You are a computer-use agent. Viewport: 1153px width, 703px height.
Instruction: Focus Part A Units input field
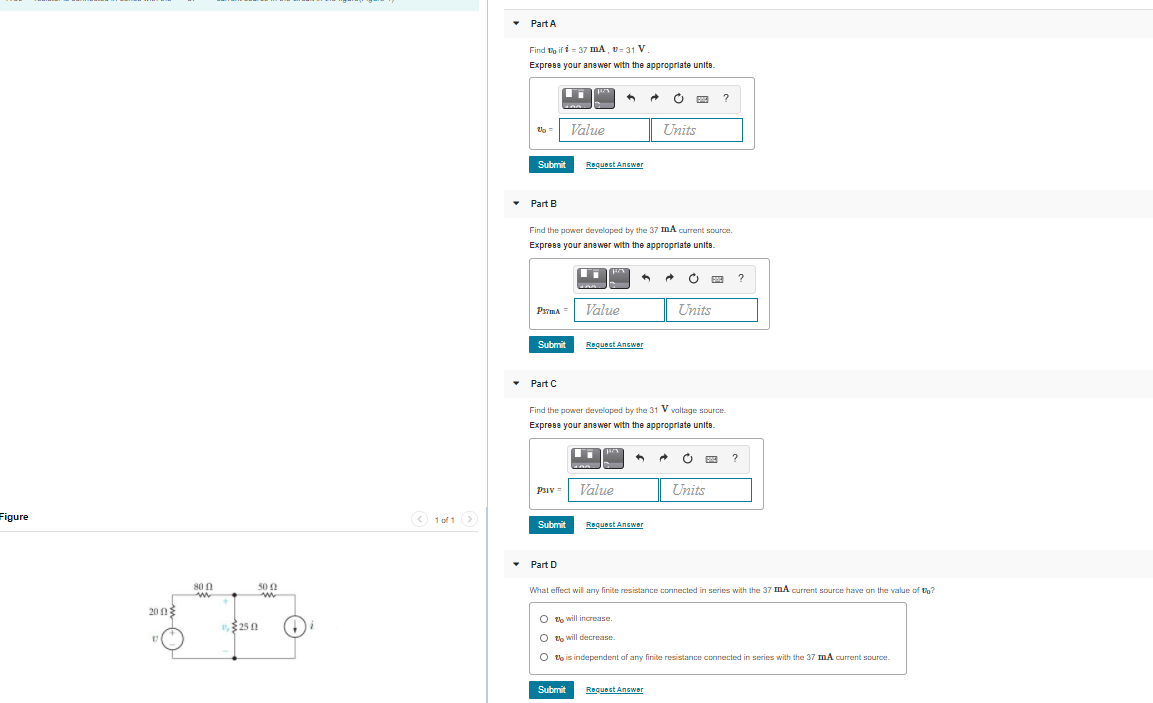[697, 130]
